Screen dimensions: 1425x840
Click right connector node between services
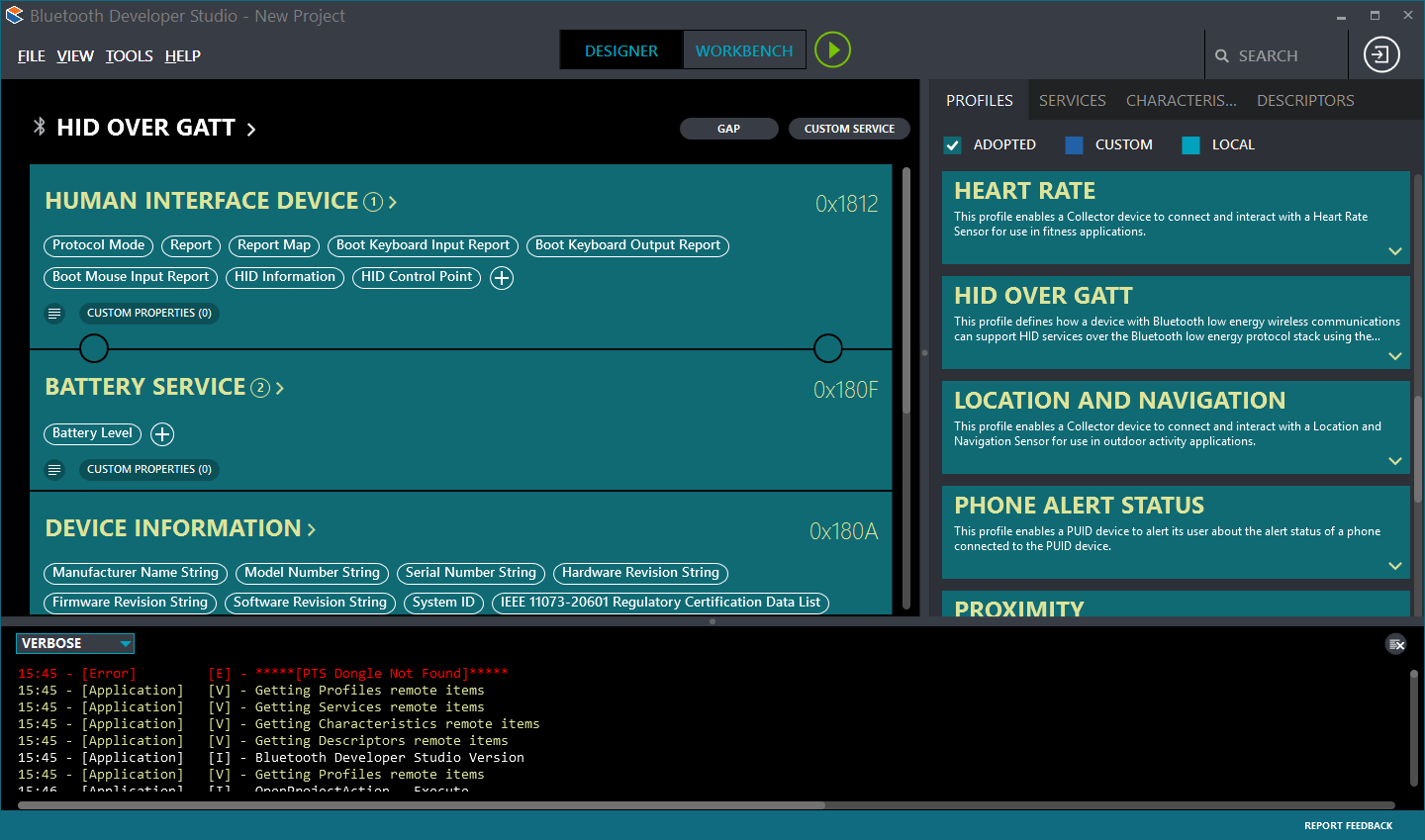(x=828, y=348)
